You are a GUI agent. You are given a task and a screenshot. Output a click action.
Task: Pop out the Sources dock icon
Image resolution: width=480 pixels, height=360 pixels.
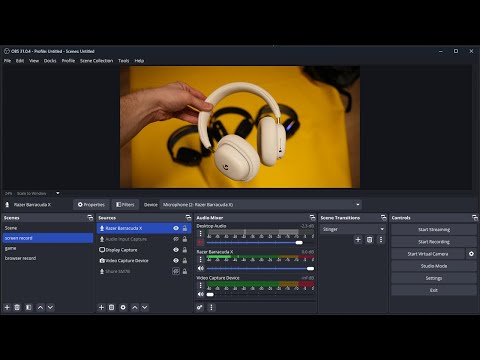[x=188, y=218]
